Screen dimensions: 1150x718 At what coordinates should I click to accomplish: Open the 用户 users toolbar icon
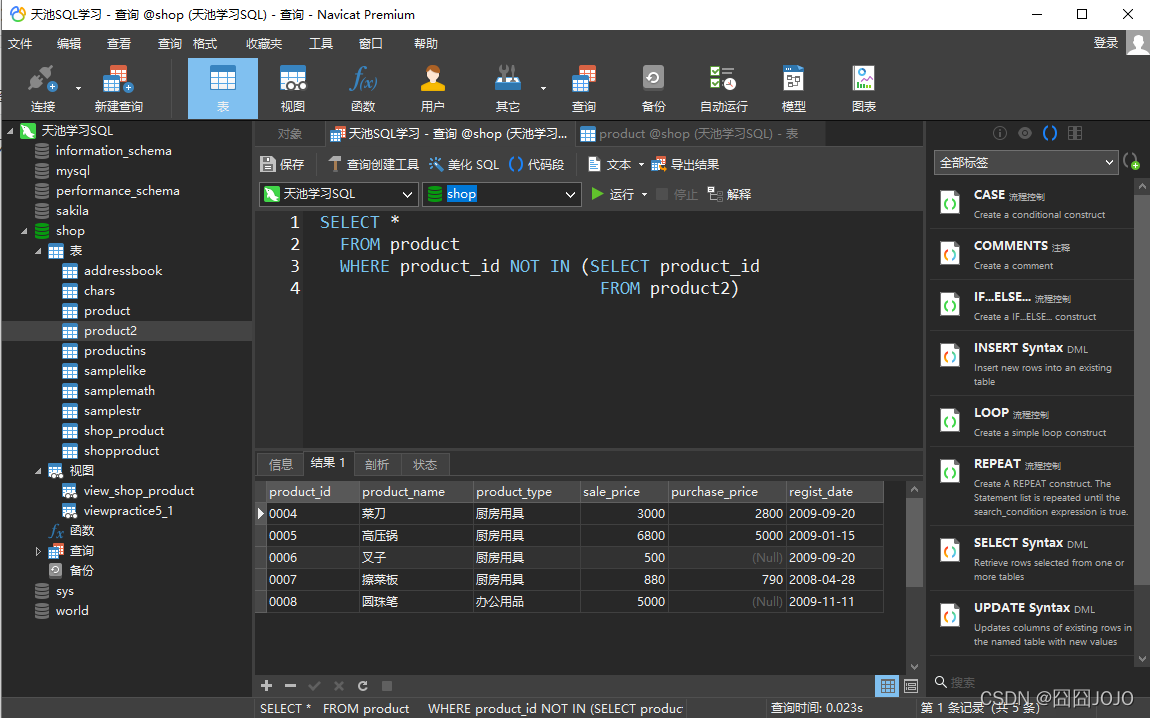click(433, 89)
